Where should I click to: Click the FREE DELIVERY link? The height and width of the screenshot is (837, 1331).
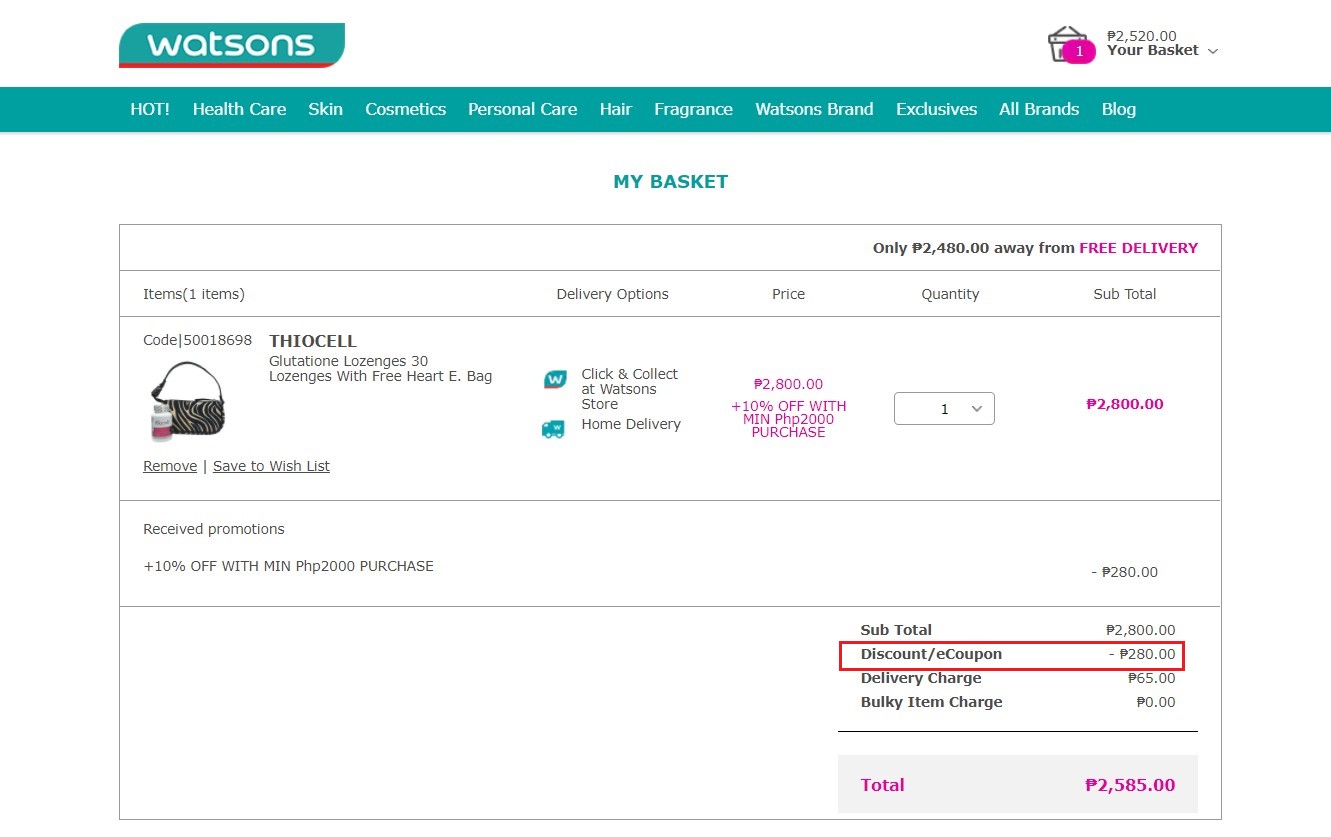point(1138,247)
